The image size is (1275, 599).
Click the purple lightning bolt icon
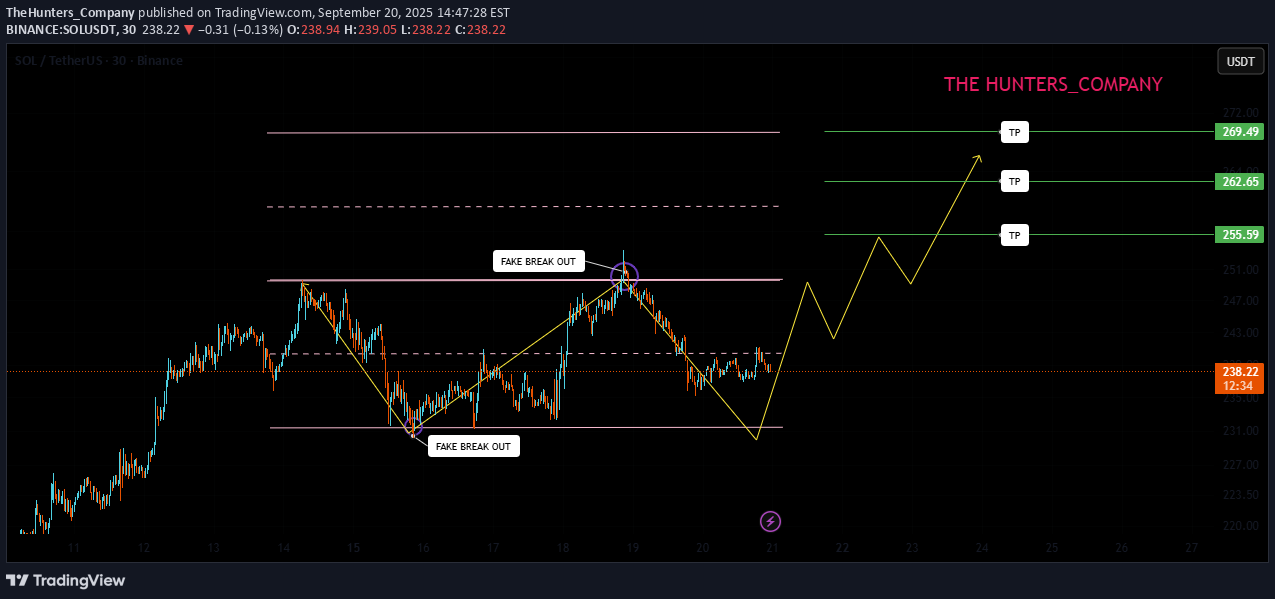pyautogui.click(x=770, y=521)
